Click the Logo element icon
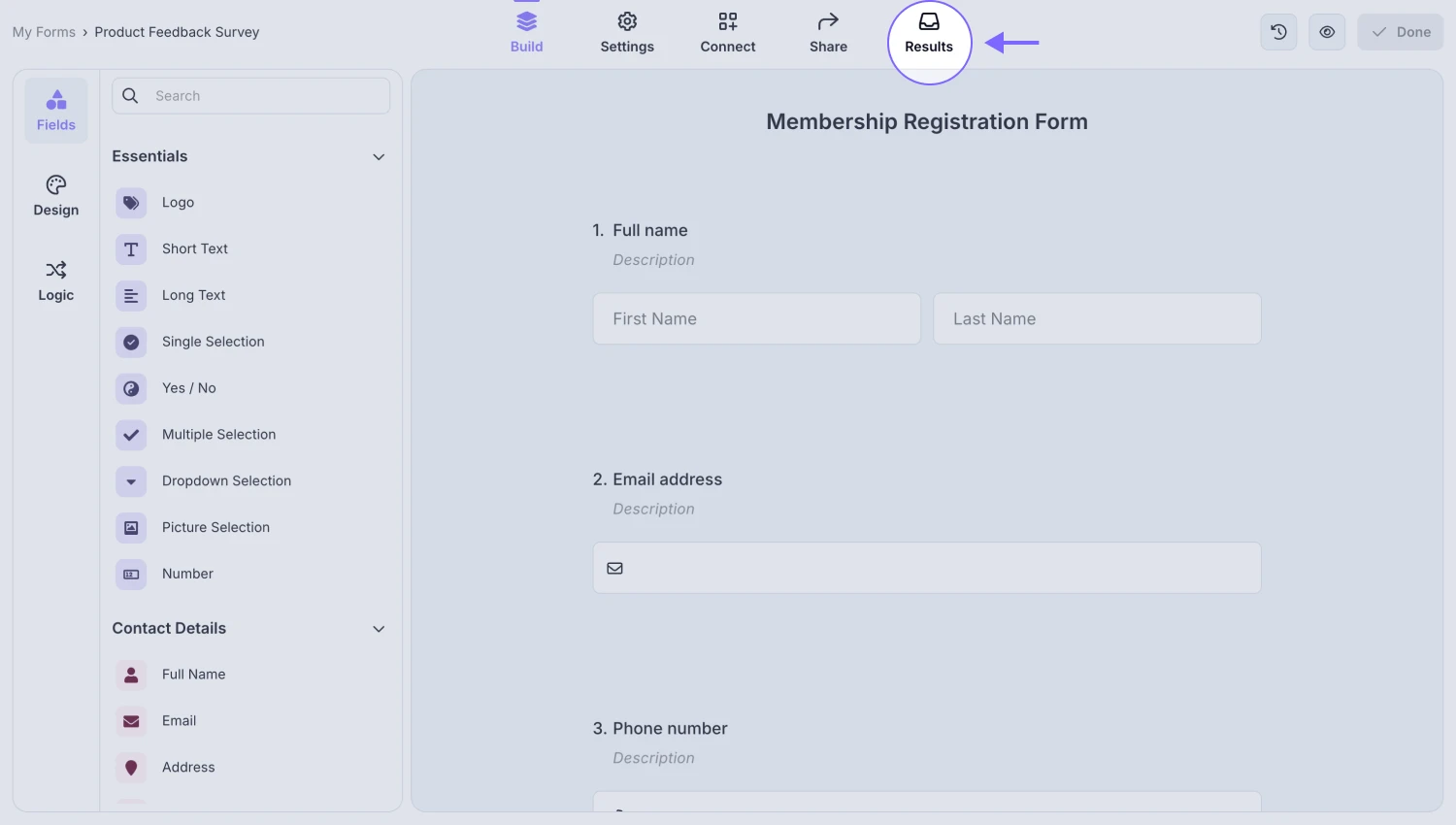 click(131, 203)
